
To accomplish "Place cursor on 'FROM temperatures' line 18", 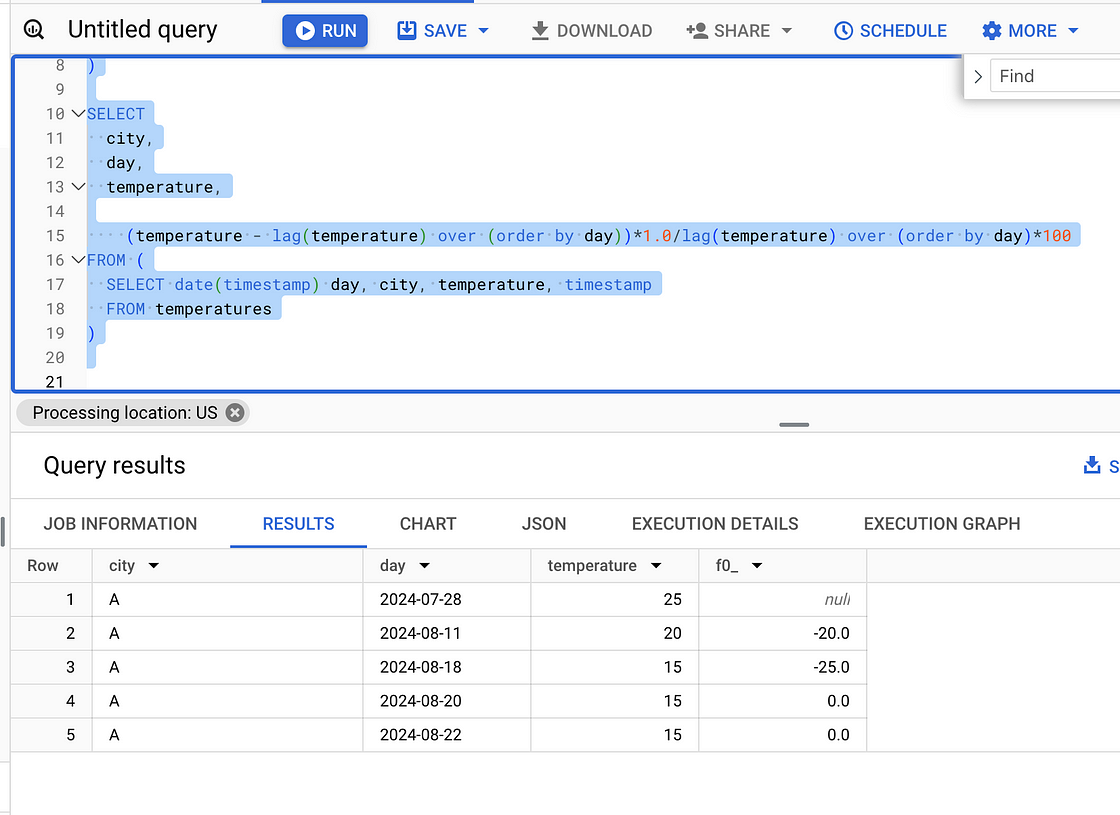I will tap(189, 309).
